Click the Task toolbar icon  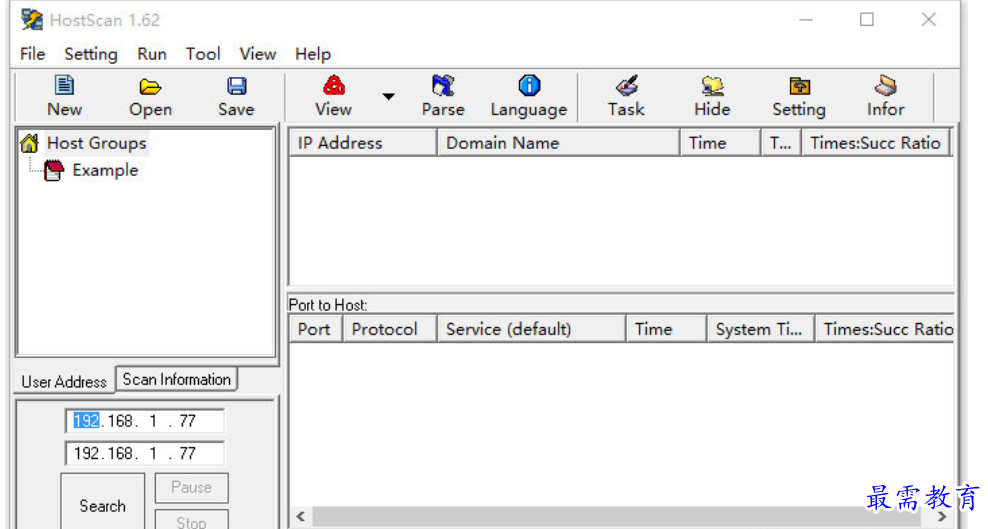626,96
